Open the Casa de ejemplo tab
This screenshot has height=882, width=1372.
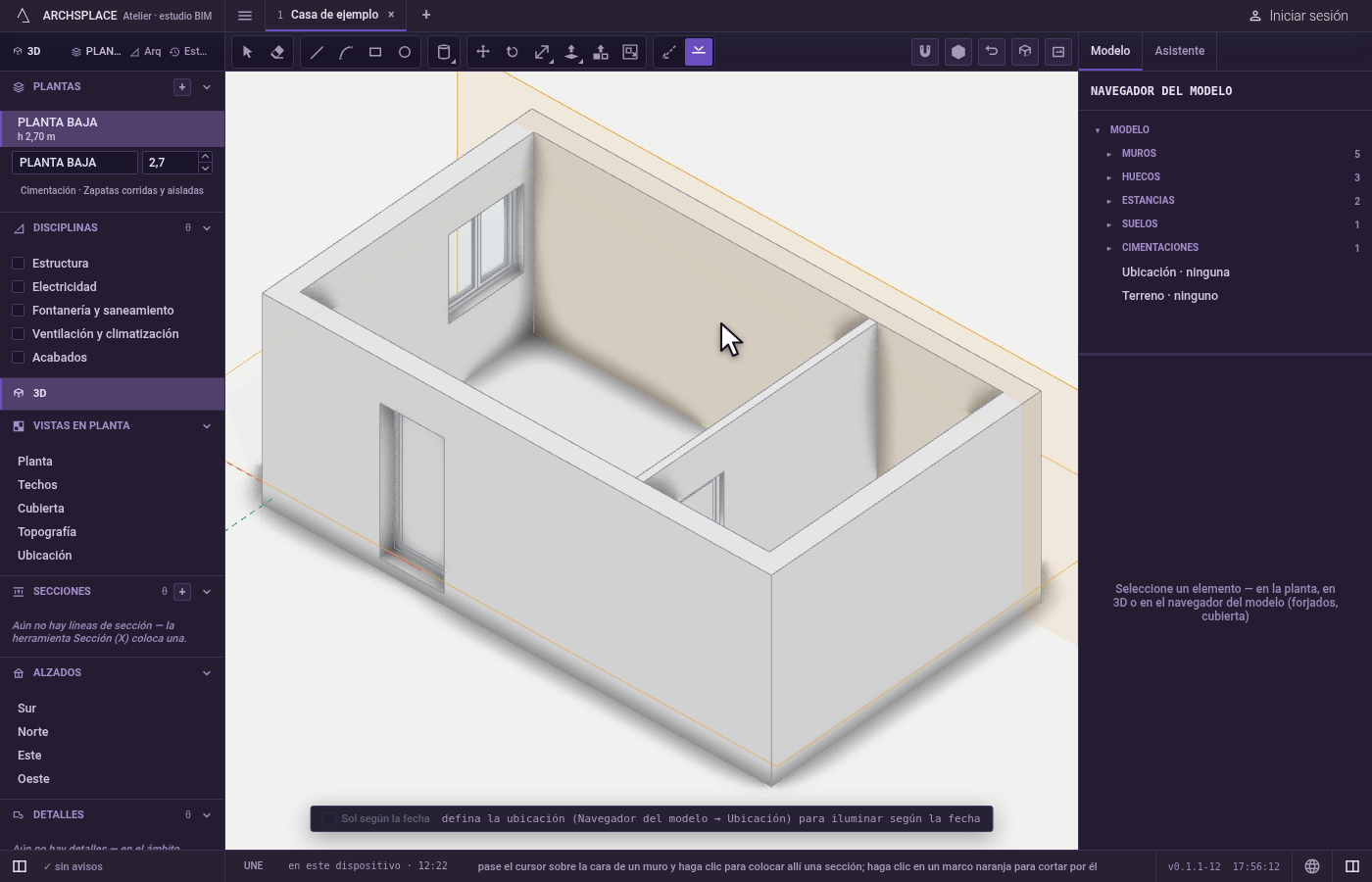click(334, 15)
